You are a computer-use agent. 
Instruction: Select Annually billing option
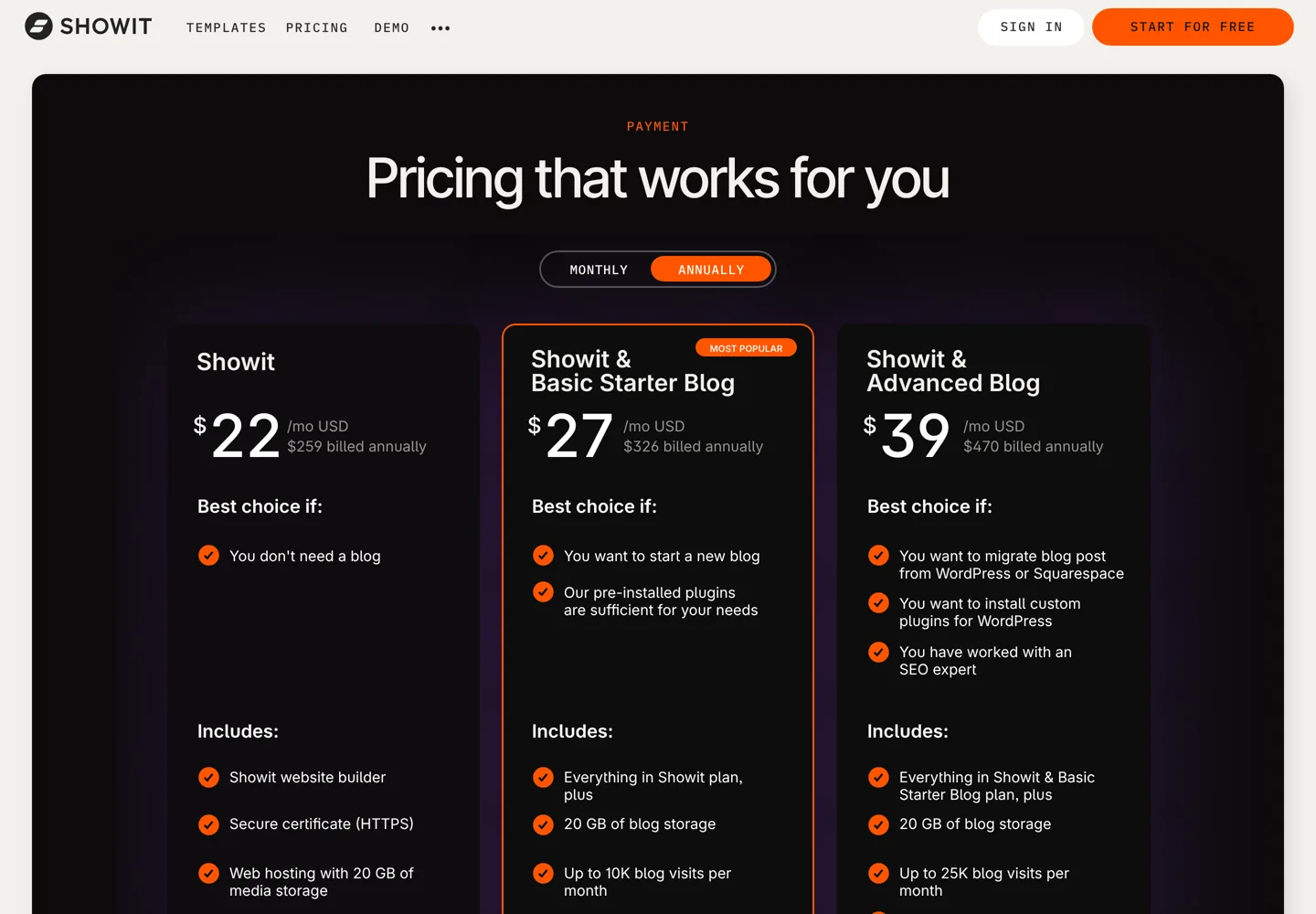click(x=711, y=270)
